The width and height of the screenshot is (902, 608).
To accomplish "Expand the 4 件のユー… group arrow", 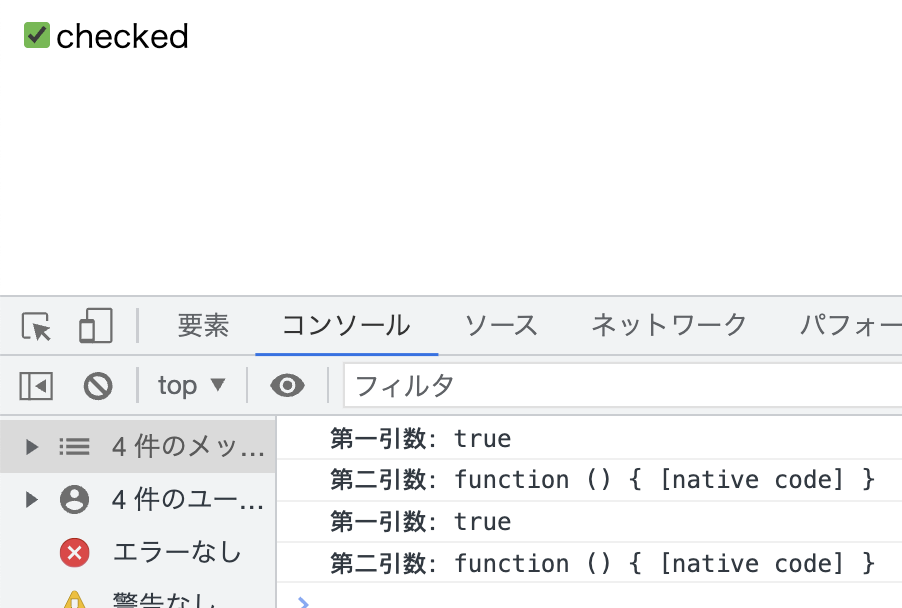I will tap(32, 499).
